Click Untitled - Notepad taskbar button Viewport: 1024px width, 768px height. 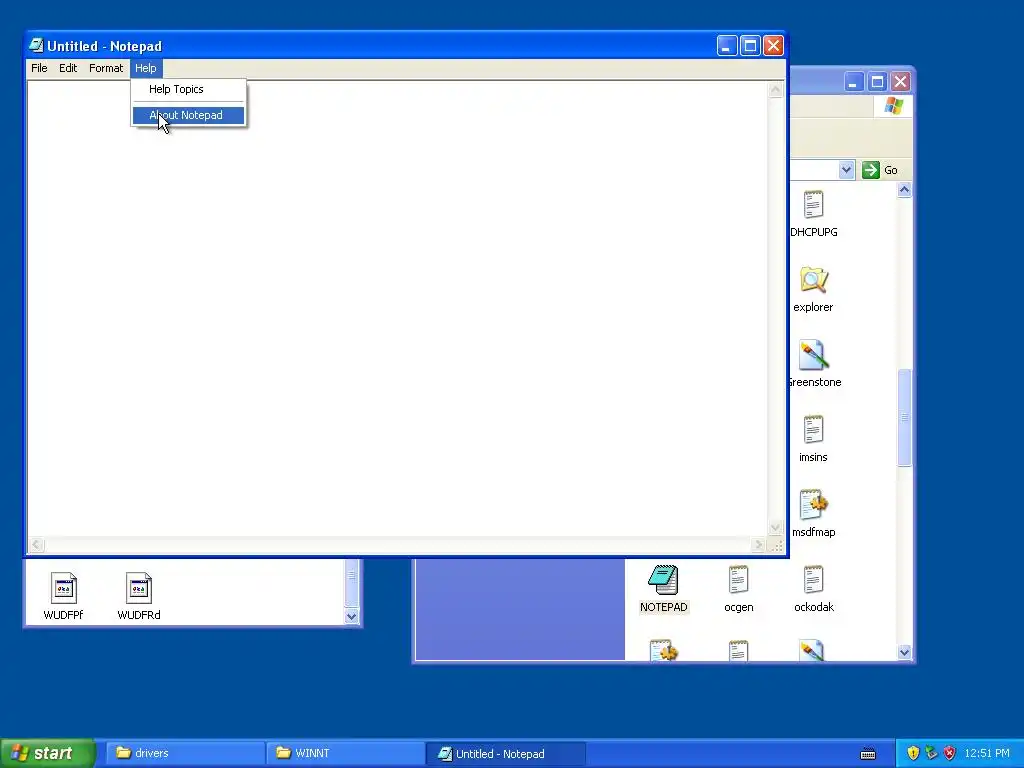point(505,754)
